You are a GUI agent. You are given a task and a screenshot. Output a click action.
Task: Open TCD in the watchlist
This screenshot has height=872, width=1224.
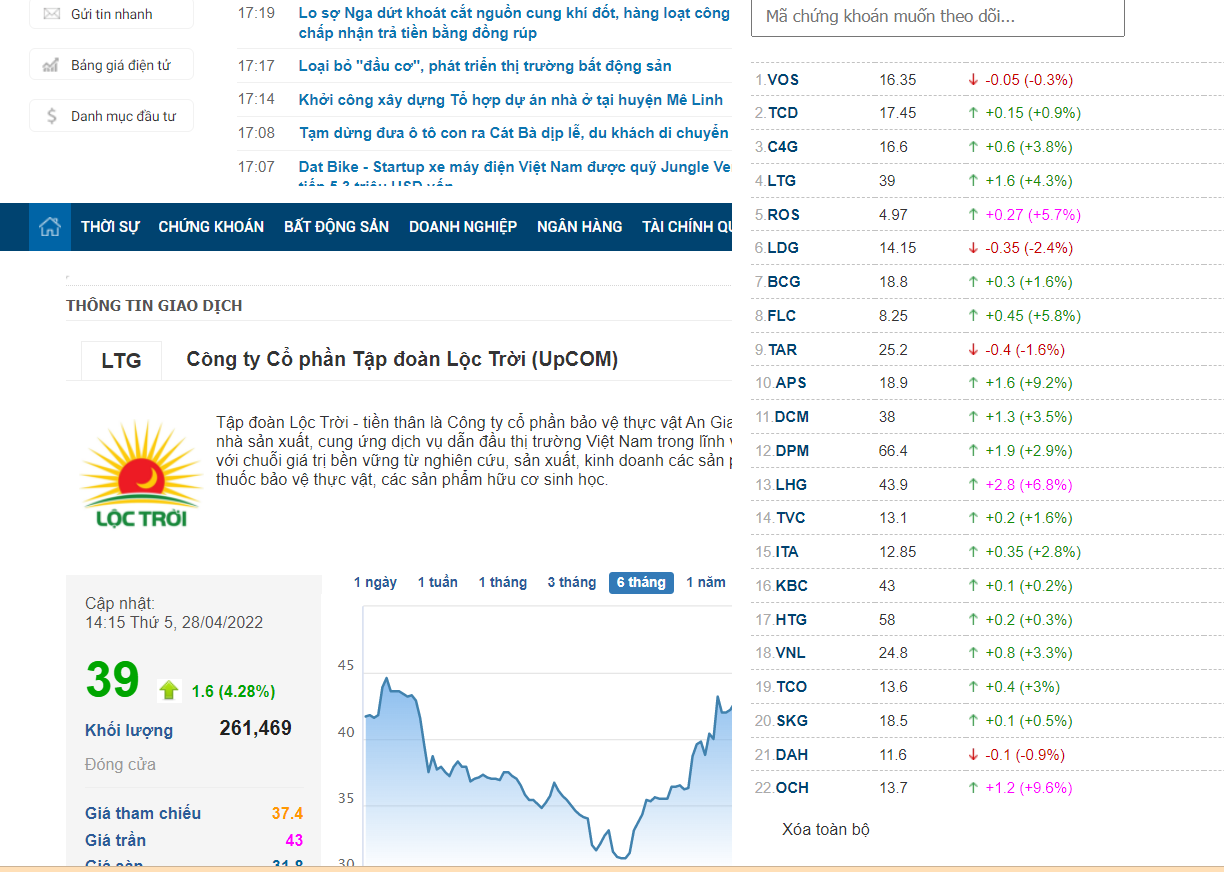point(783,113)
